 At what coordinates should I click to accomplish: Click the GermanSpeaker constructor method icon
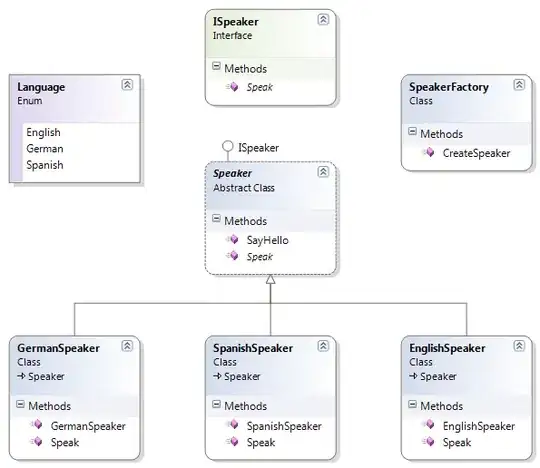(x=36, y=425)
